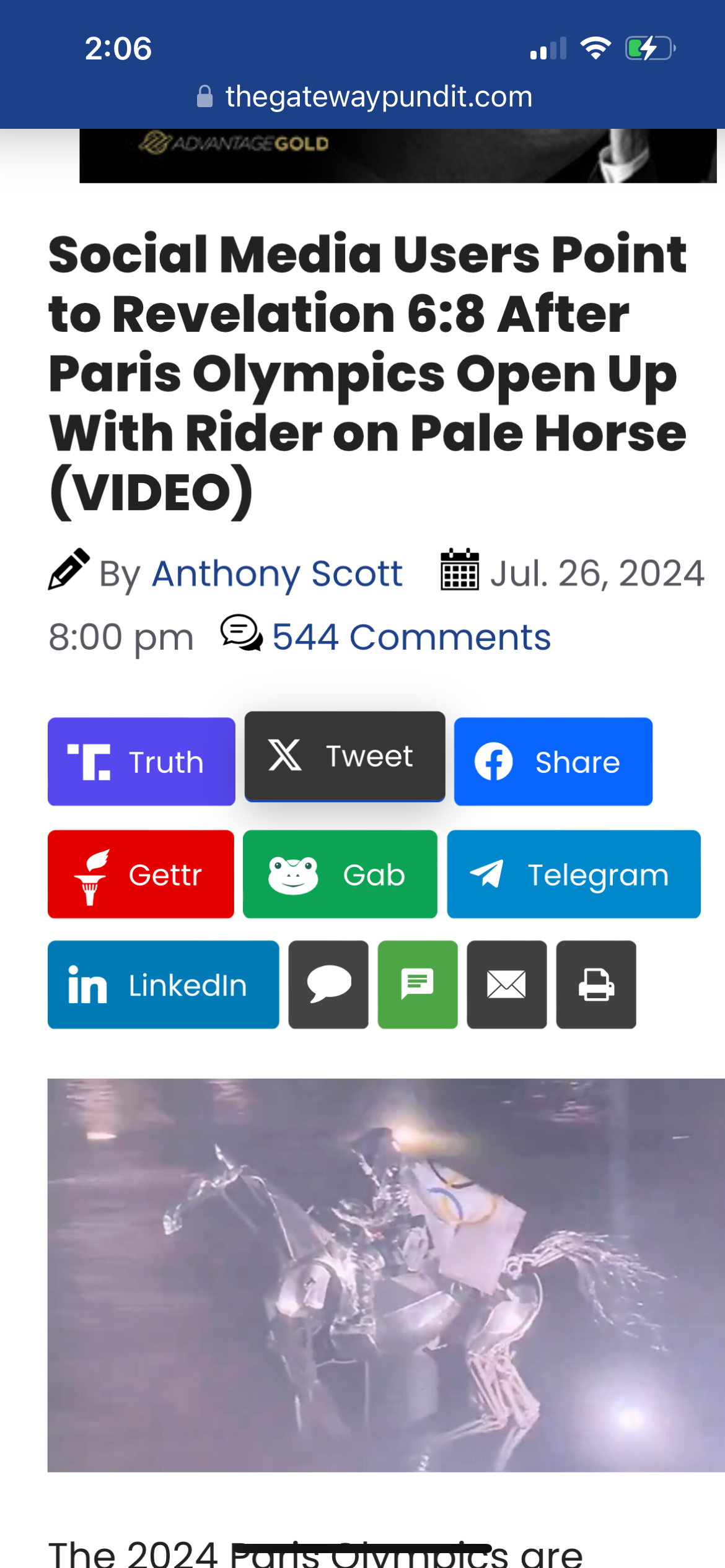Screen dimensions: 725x1568
Task: Tap the green SMS message icon
Action: pos(418,985)
